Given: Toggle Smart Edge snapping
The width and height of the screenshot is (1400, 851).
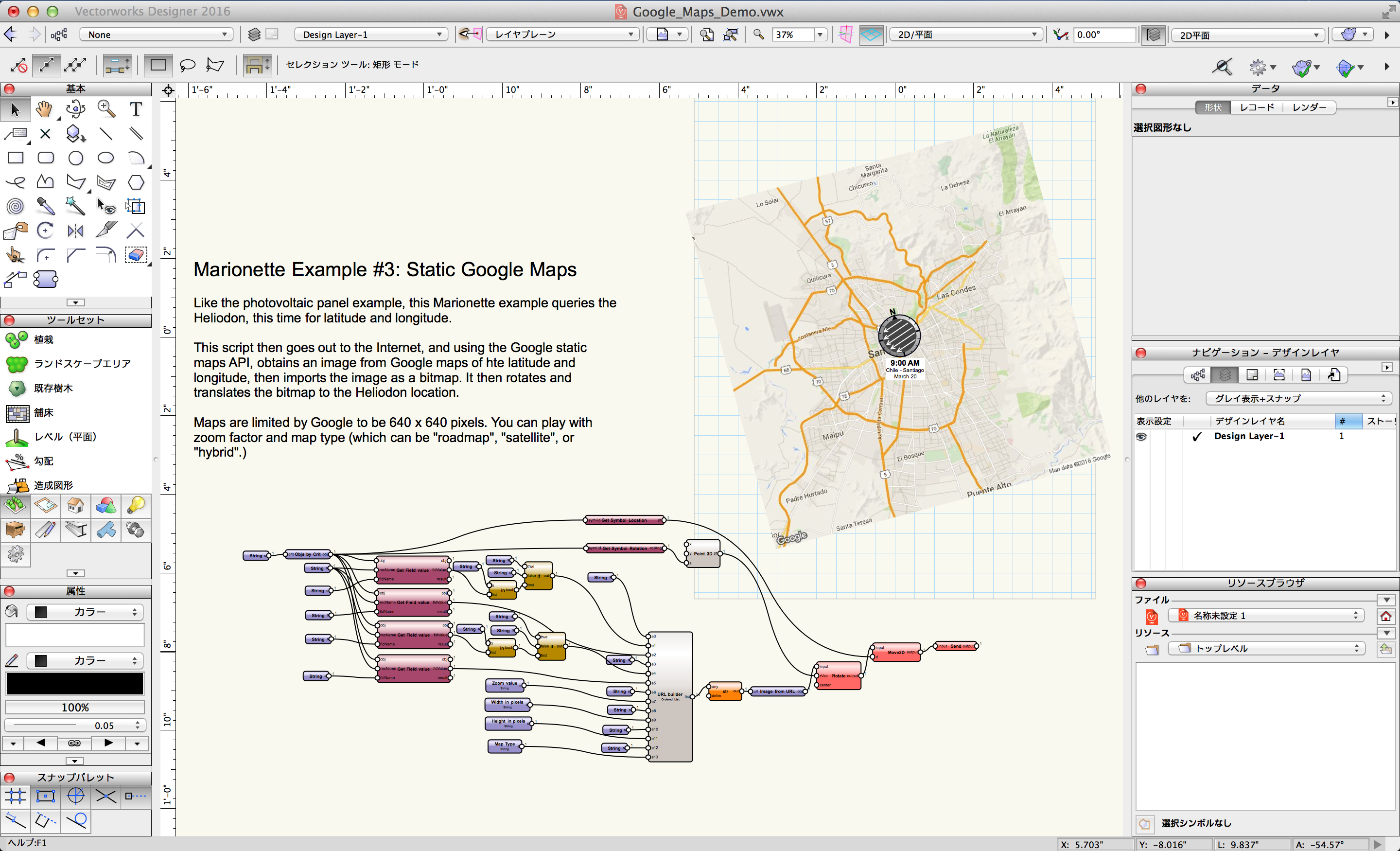Looking at the screenshot, I should (x=46, y=820).
